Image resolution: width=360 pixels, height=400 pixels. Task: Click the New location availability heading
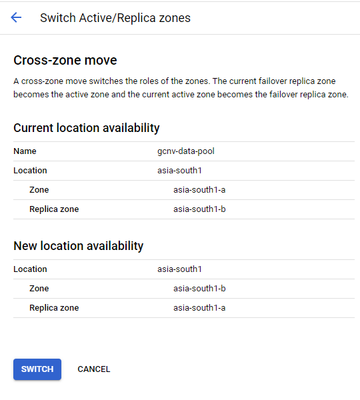click(78, 246)
